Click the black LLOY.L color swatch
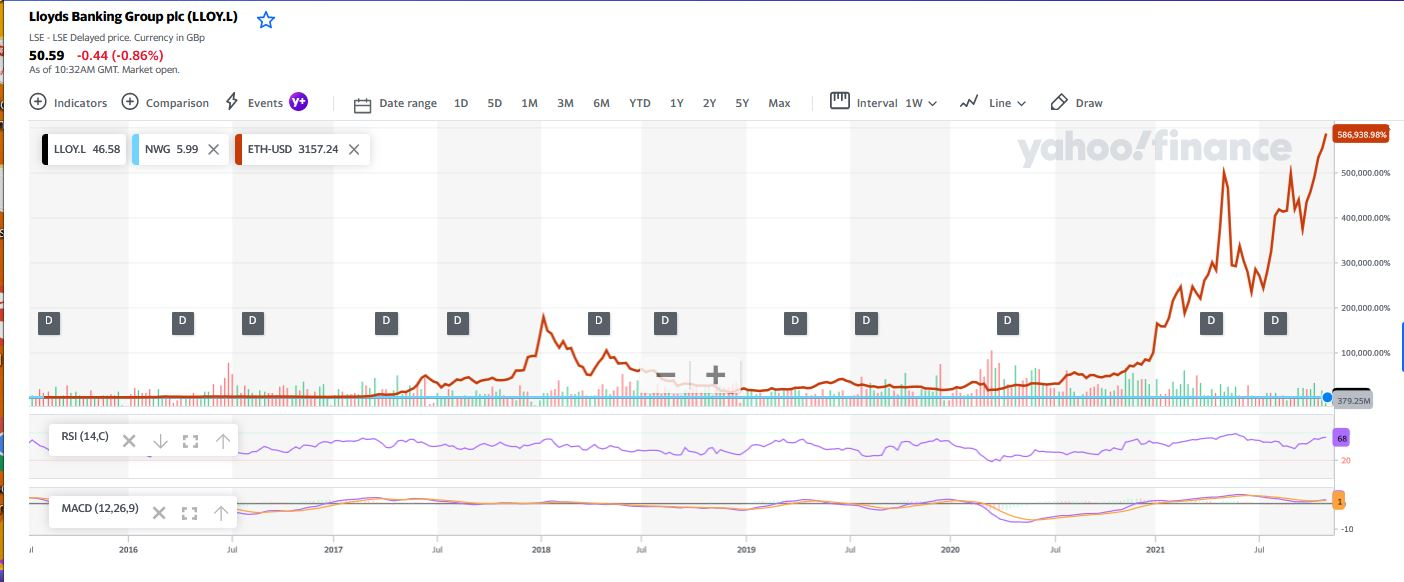 [44, 149]
